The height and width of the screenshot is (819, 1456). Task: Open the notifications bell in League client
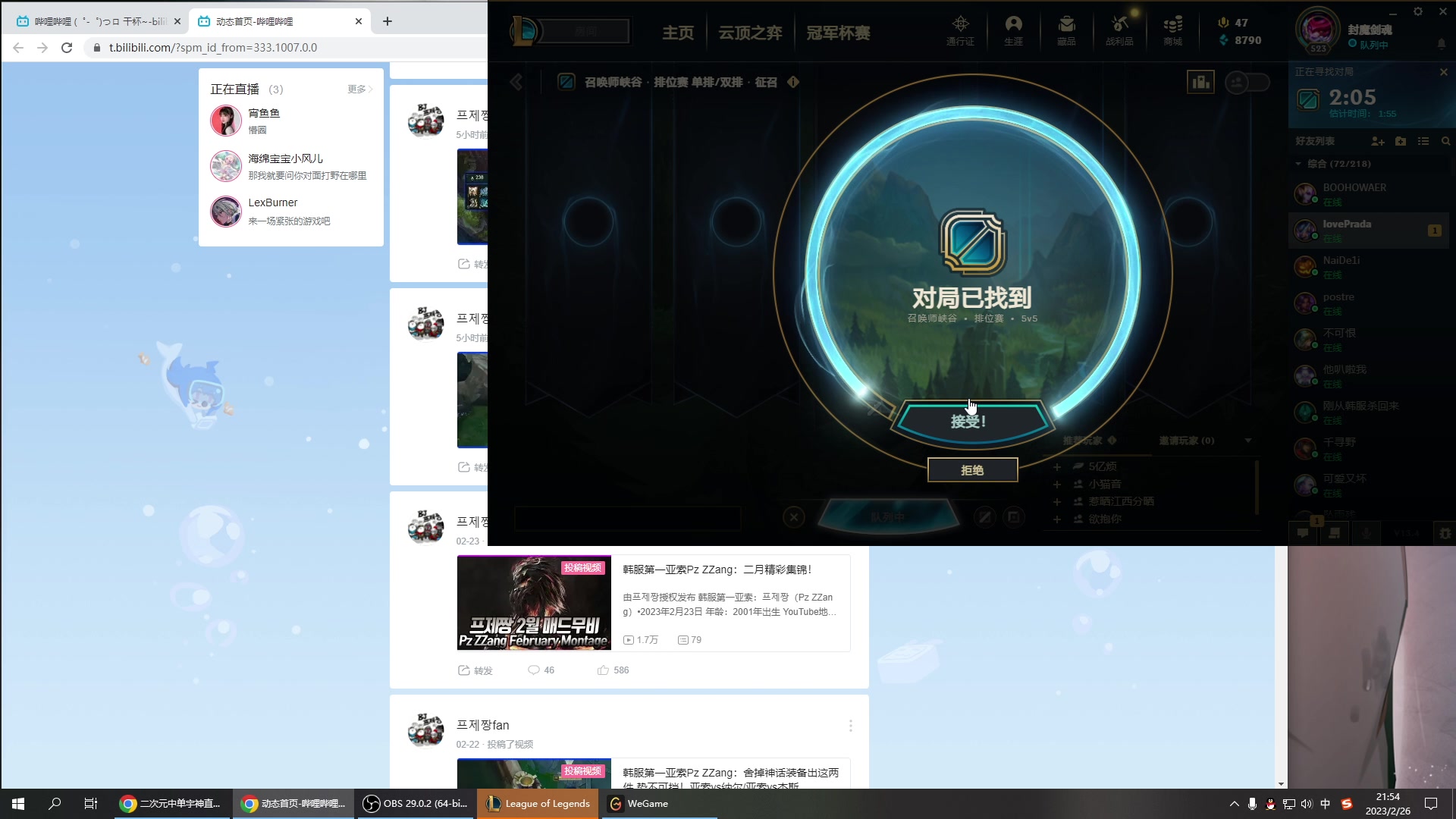[x=1442, y=44]
